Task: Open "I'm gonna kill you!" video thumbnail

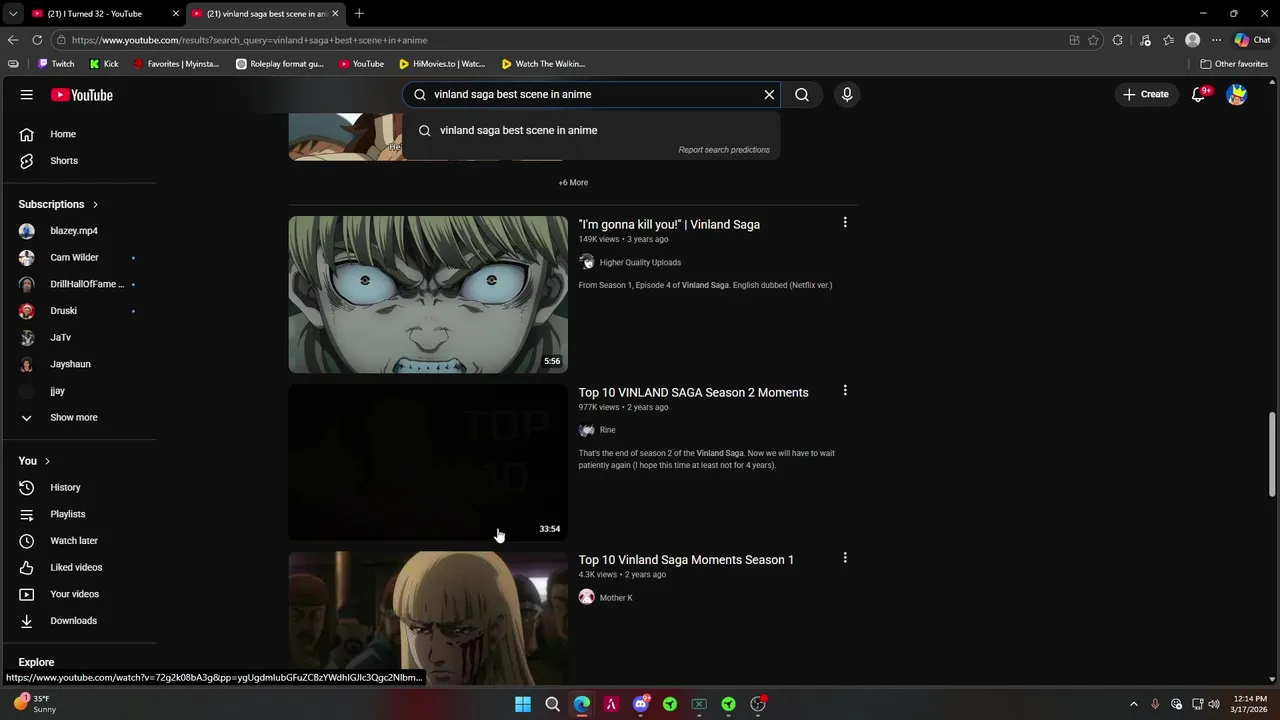Action: pos(428,294)
